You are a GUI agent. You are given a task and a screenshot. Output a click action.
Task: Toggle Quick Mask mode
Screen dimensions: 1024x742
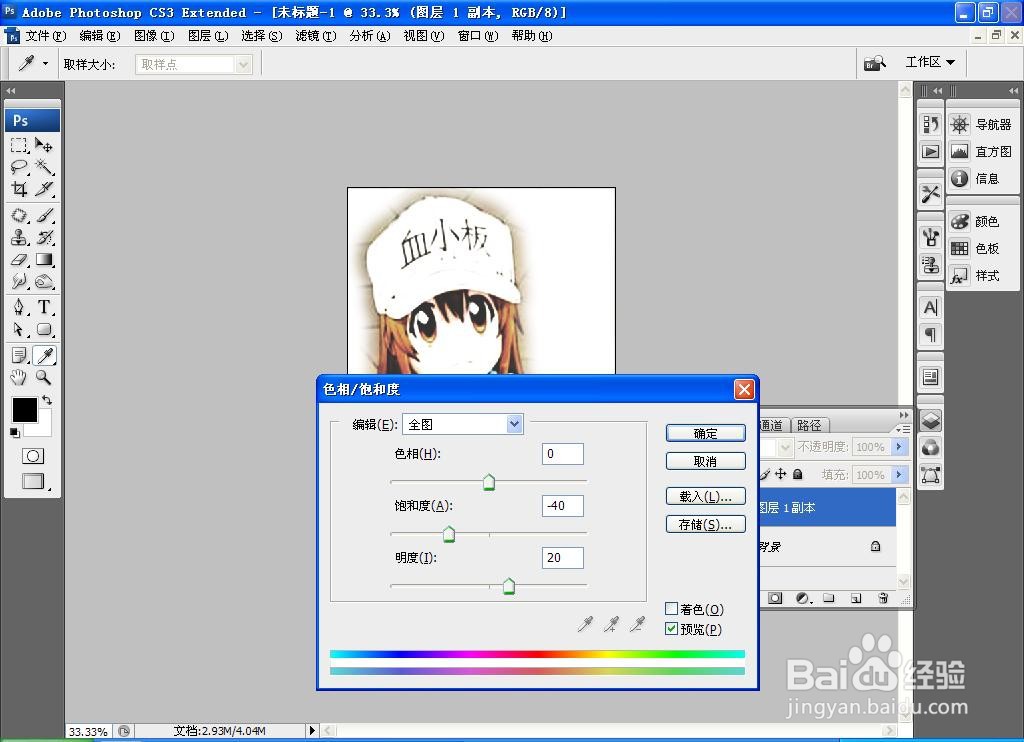[33, 456]
